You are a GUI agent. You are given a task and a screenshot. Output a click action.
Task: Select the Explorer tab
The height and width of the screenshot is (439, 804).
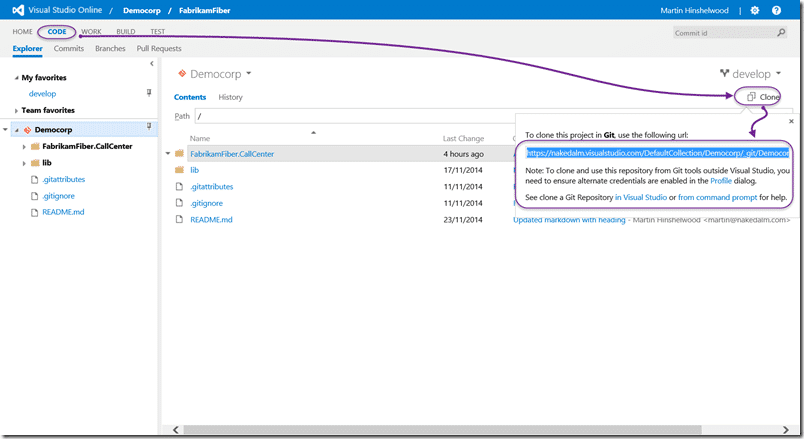tap(28, 48)
